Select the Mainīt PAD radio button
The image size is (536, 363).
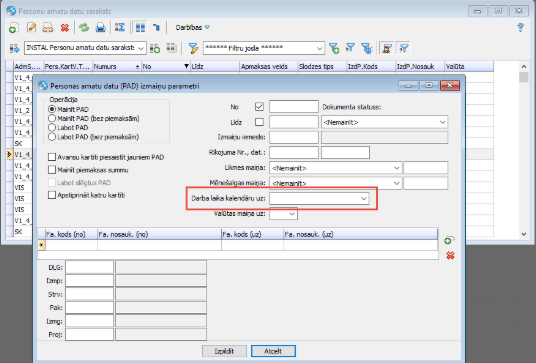52,109
